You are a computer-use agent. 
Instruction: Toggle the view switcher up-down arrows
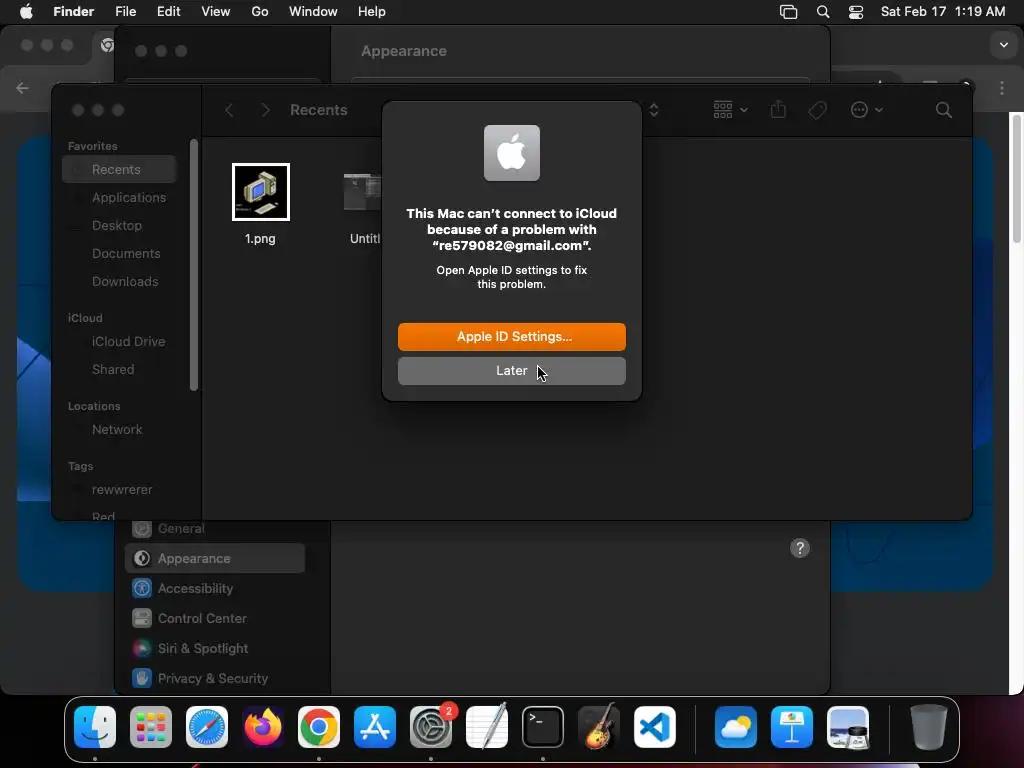pyautogui.click(x=654, y=110)
